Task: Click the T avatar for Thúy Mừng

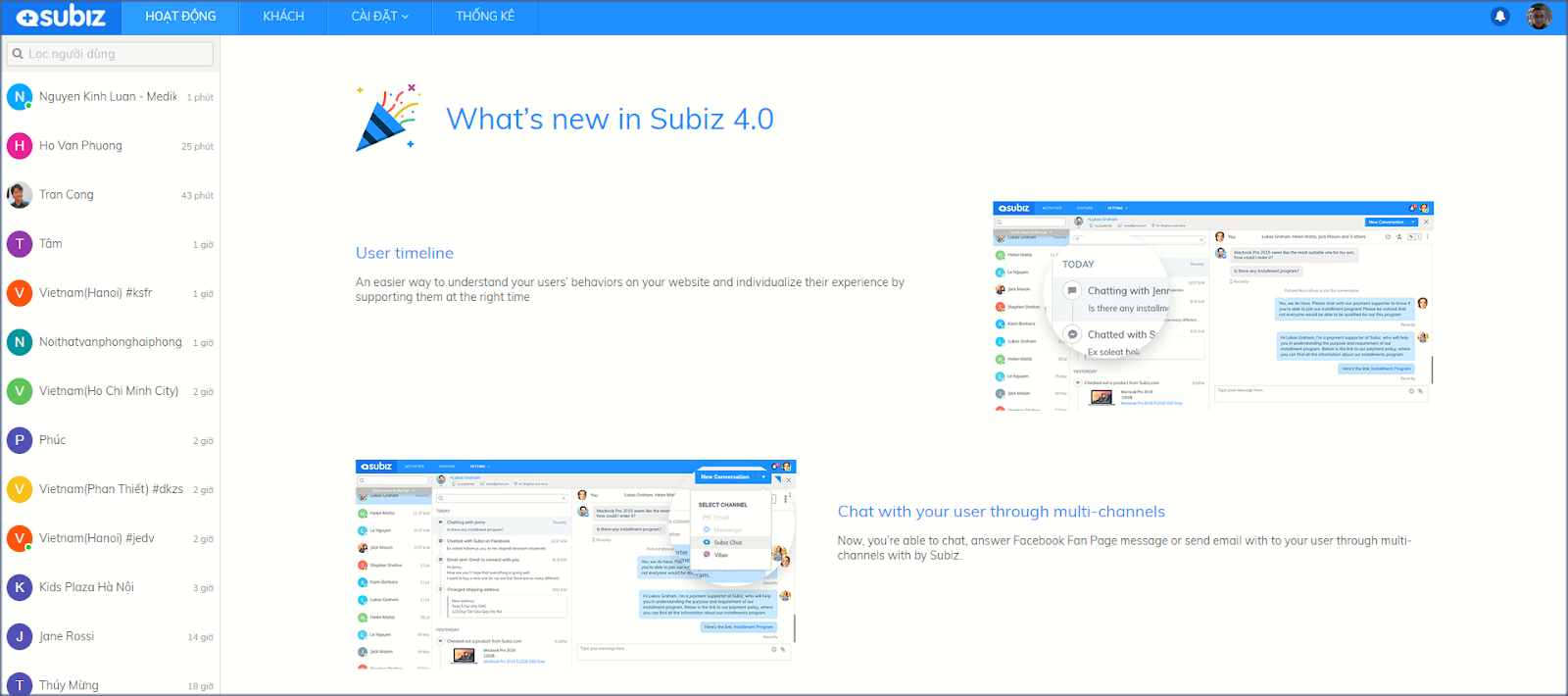Action: 20,684
